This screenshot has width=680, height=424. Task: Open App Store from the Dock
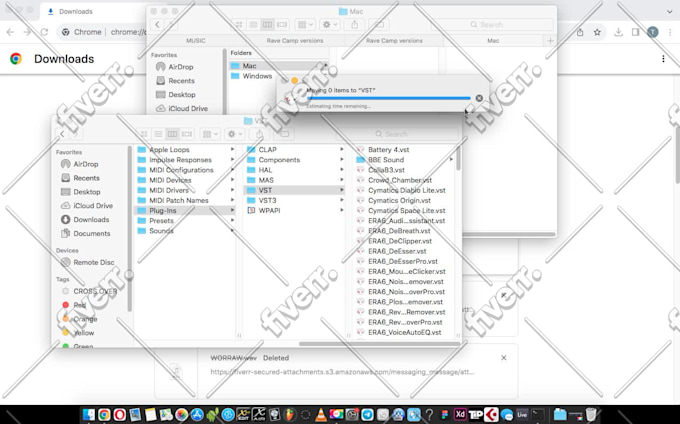[x=197, y=414]
